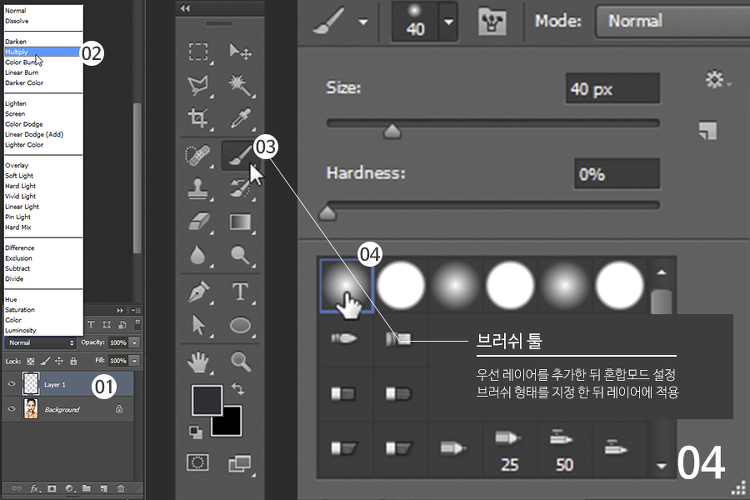
Task: Open Brush Preset picker arrow beside 40
Action: tap(448, 22)
